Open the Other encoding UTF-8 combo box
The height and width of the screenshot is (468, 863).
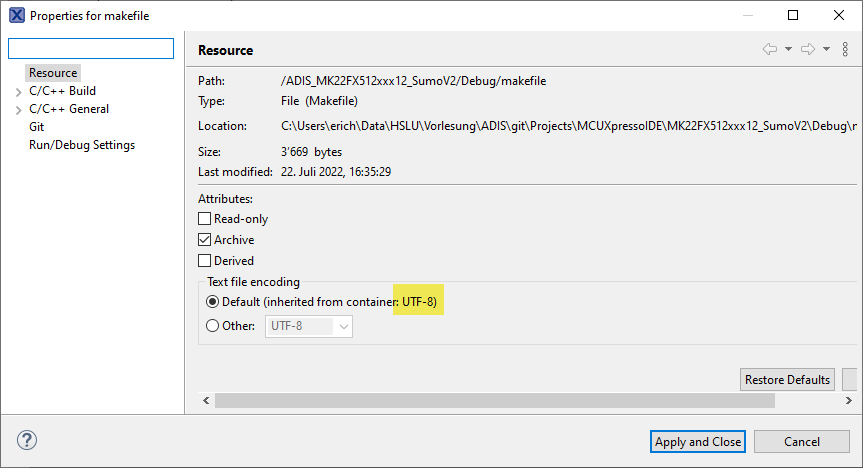pos(309,326)
